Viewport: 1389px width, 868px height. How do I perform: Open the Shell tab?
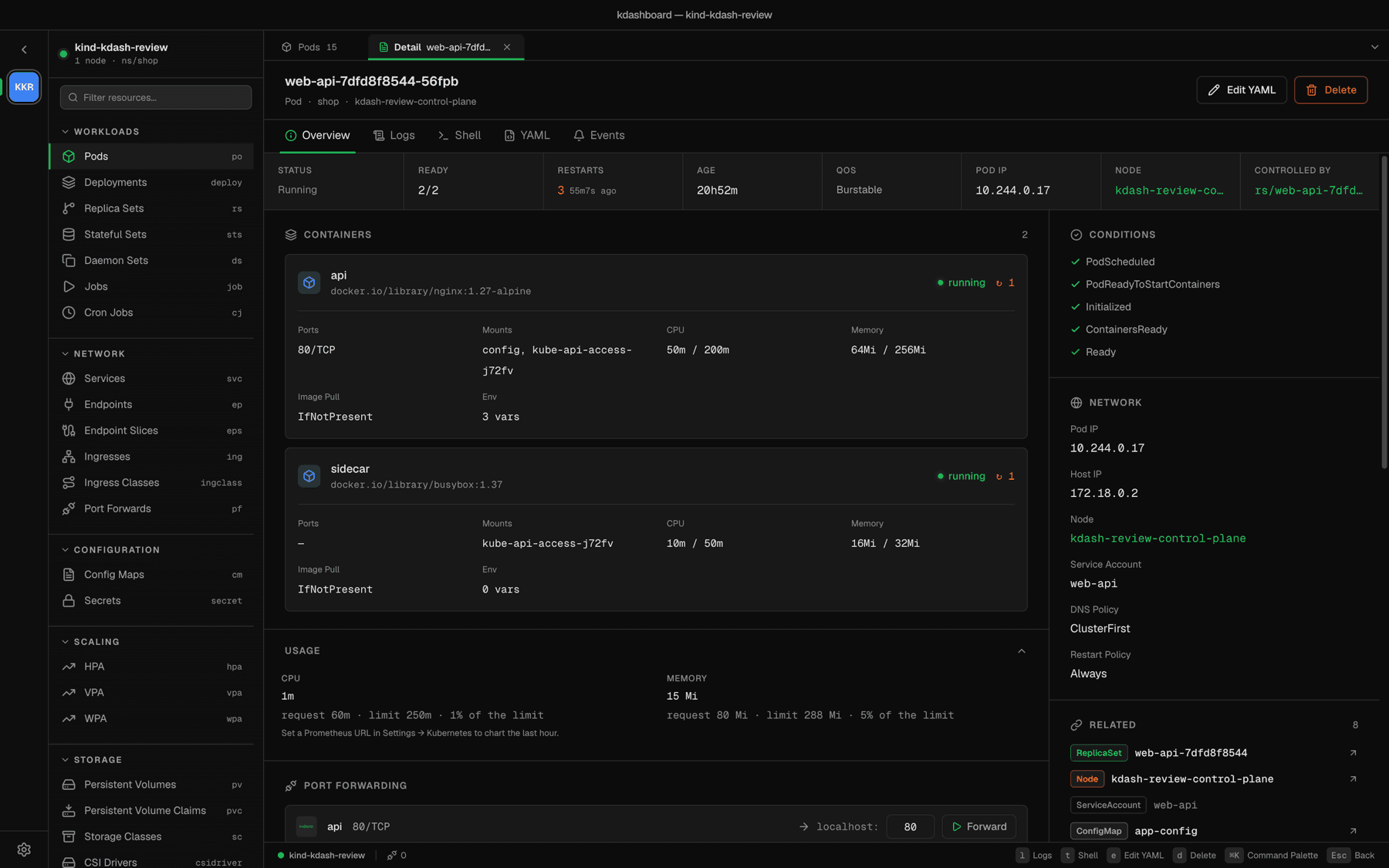[459, 135]
